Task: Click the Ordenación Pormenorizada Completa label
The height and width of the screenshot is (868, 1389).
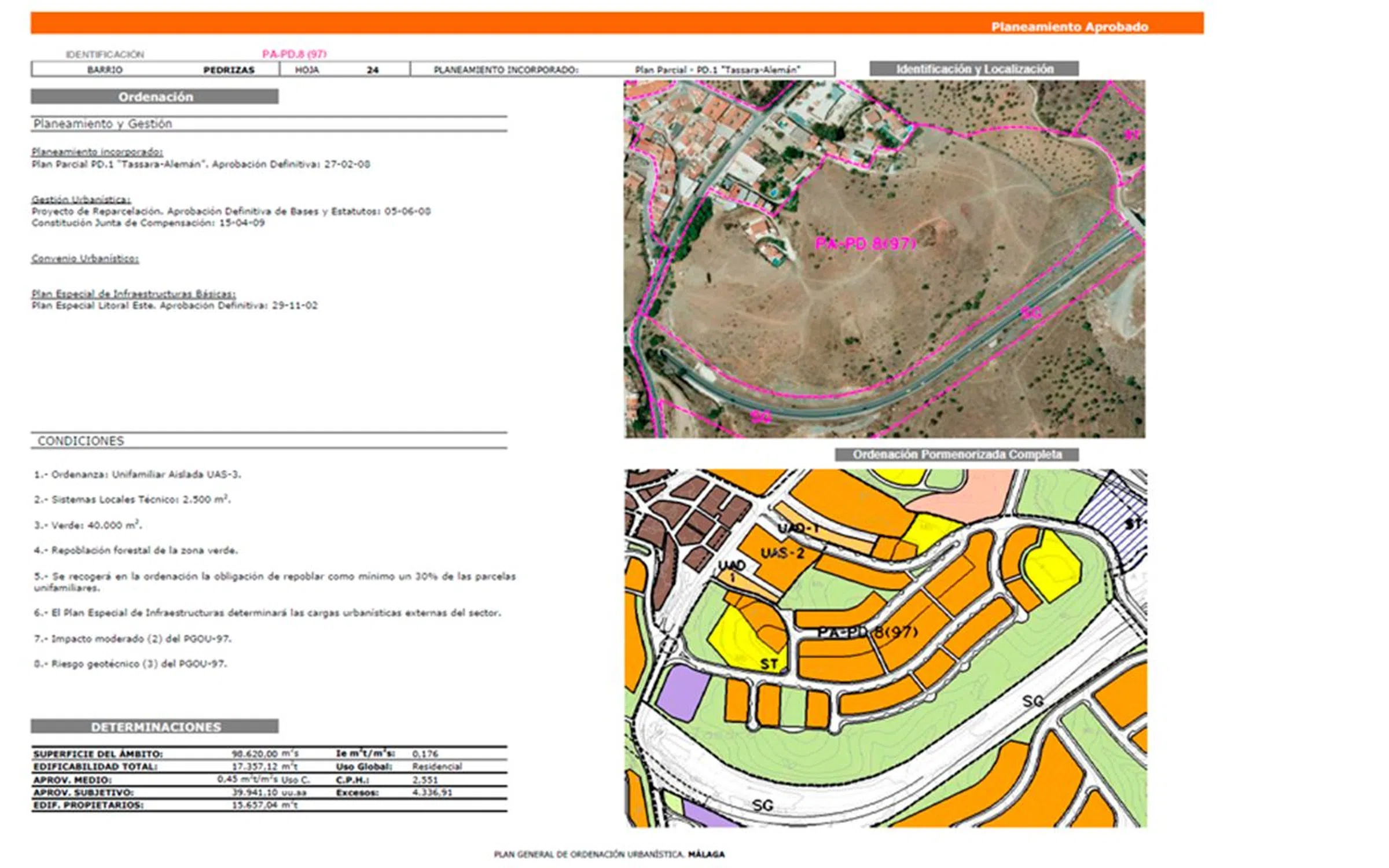Action: click(x=957, y=454)
